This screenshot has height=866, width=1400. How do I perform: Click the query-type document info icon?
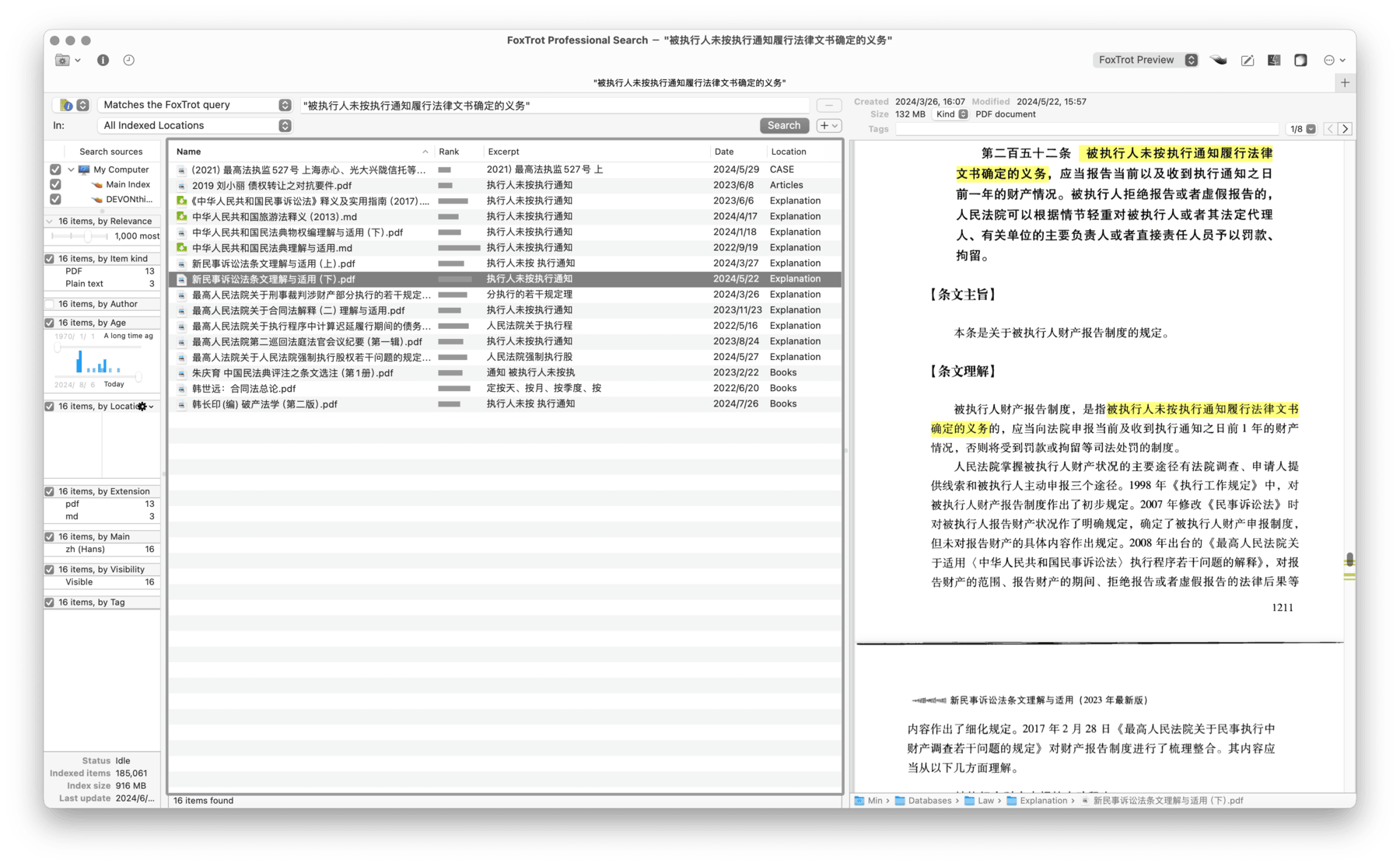67,105
